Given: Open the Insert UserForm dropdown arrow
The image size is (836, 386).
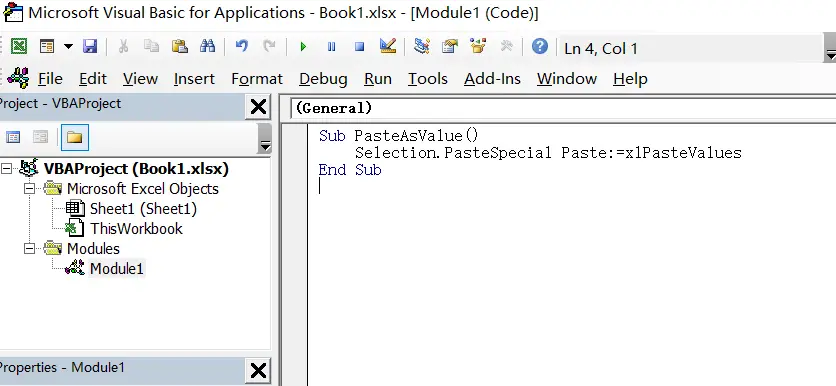Looking at the screenshot, I should (x=68, y=47).
